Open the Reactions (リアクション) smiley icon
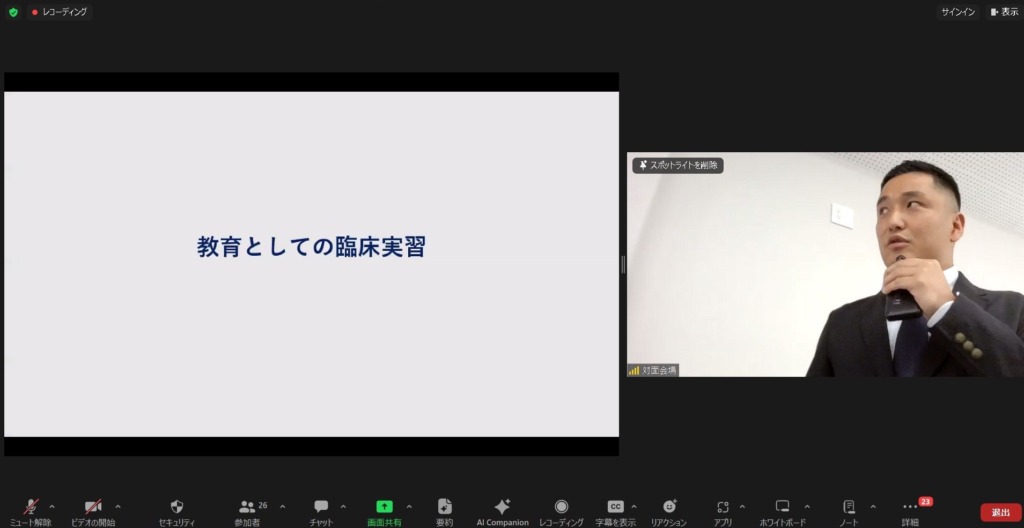This screenshot has width=1024, height=528. (669, 507)
